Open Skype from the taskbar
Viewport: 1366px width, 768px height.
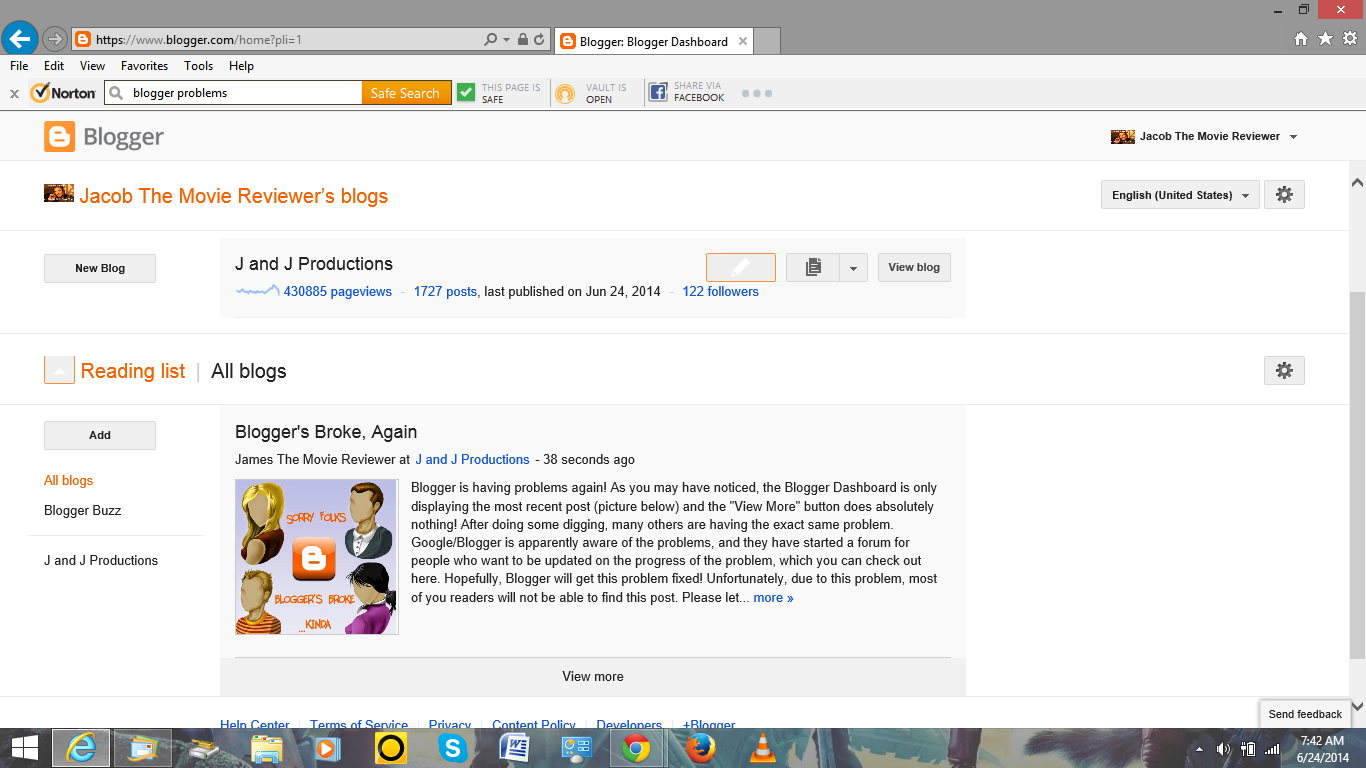click(452, 748)
